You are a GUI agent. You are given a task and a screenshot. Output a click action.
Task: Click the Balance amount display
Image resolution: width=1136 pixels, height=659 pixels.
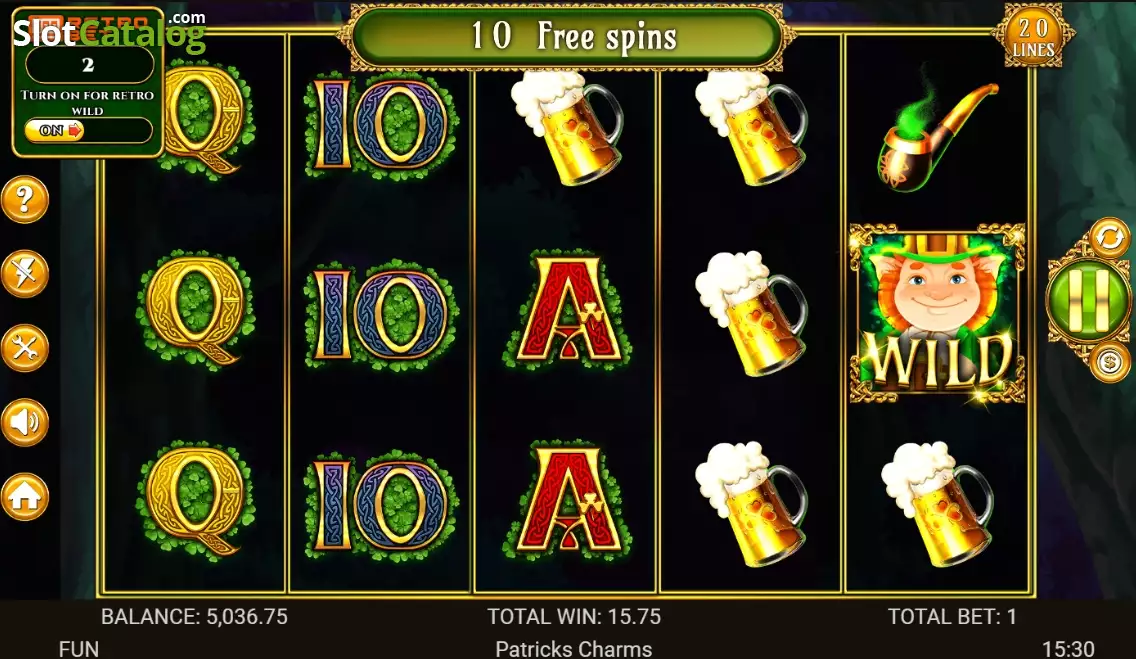click(194, 616)
